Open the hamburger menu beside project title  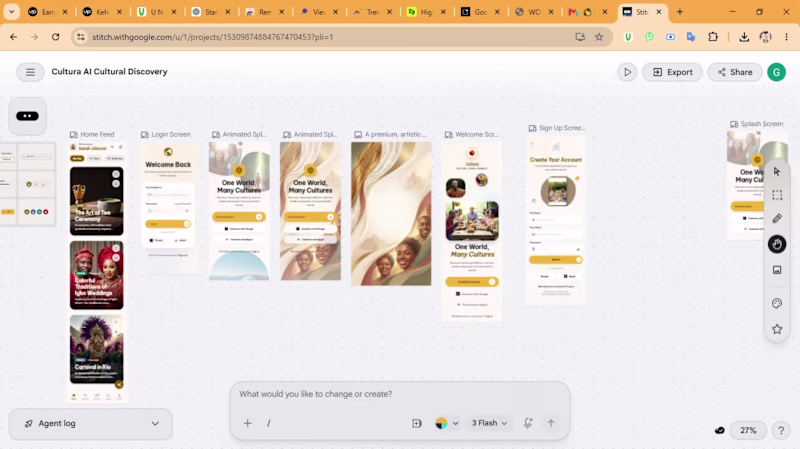pos(30,72)
